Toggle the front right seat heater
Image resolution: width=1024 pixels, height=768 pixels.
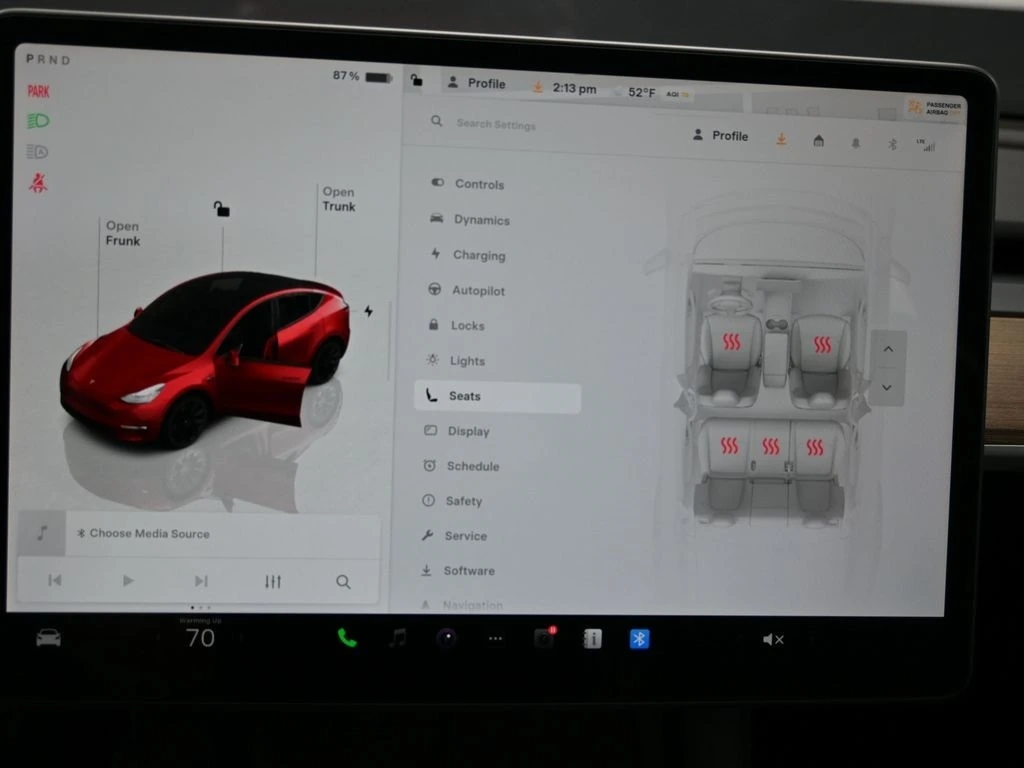pyautogui.click(x=822, y=345)
